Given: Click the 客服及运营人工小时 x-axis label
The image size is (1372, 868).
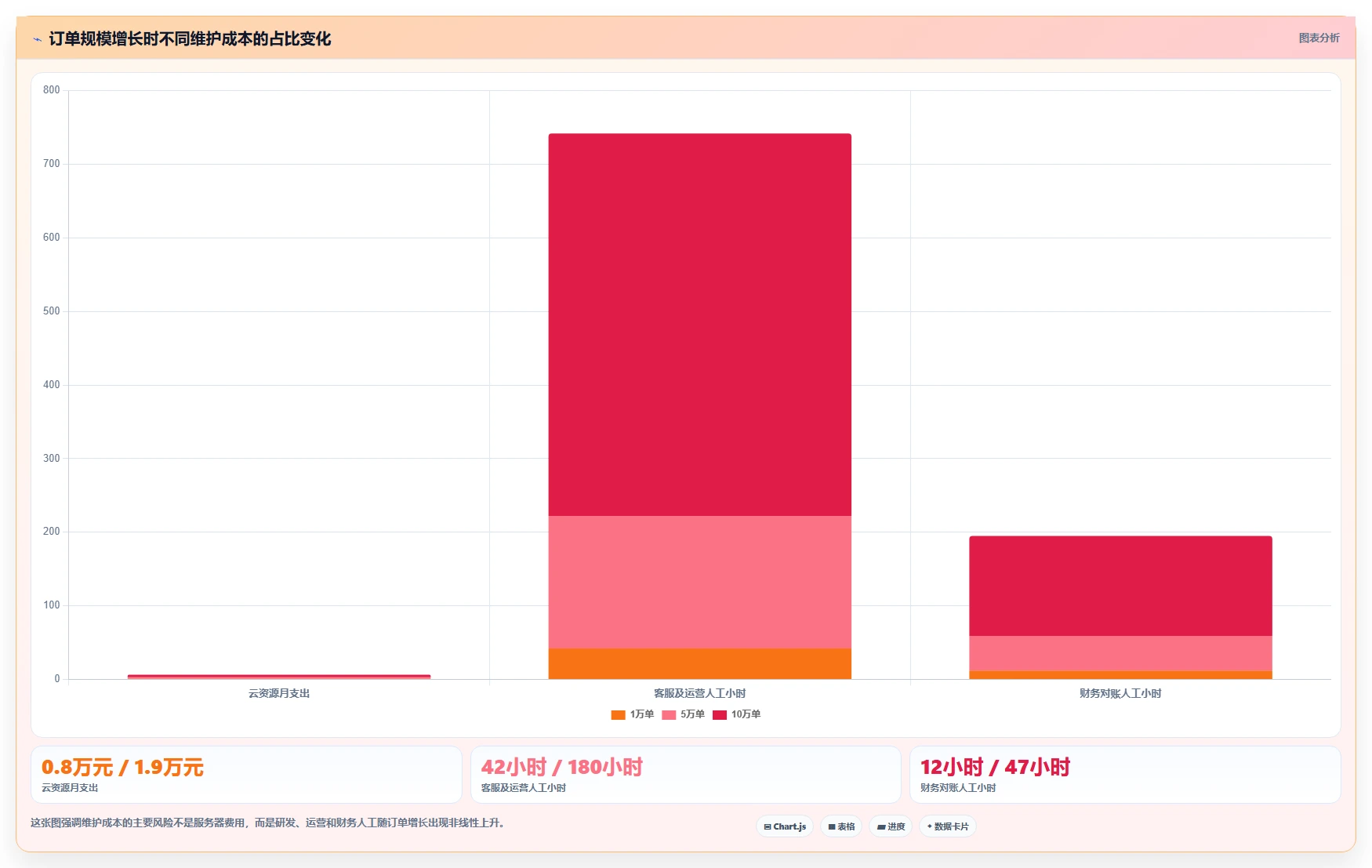Looking at the screenshot, I should pyautogui.click(x=700, y=693).
